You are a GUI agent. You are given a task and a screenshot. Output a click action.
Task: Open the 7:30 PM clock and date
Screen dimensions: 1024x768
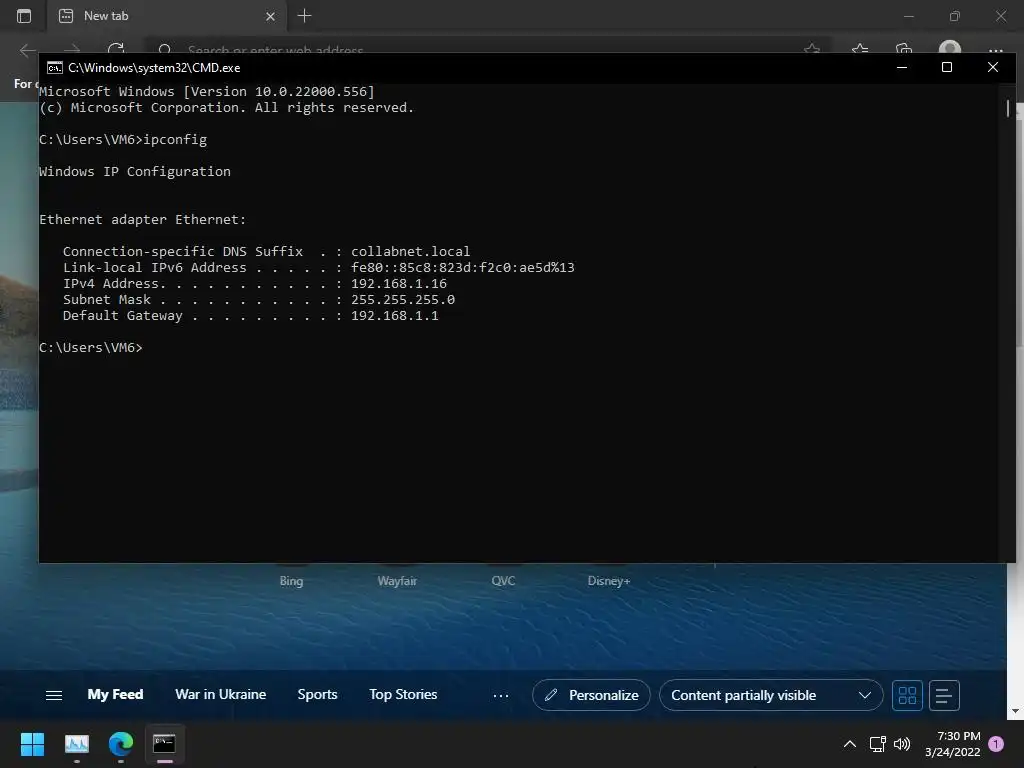click(952, 744)
